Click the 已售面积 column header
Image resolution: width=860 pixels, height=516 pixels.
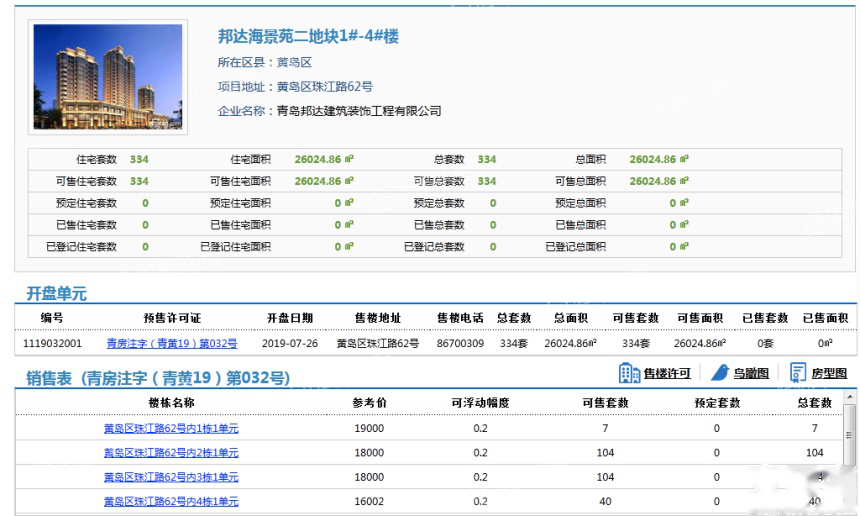tap(825, 318)
